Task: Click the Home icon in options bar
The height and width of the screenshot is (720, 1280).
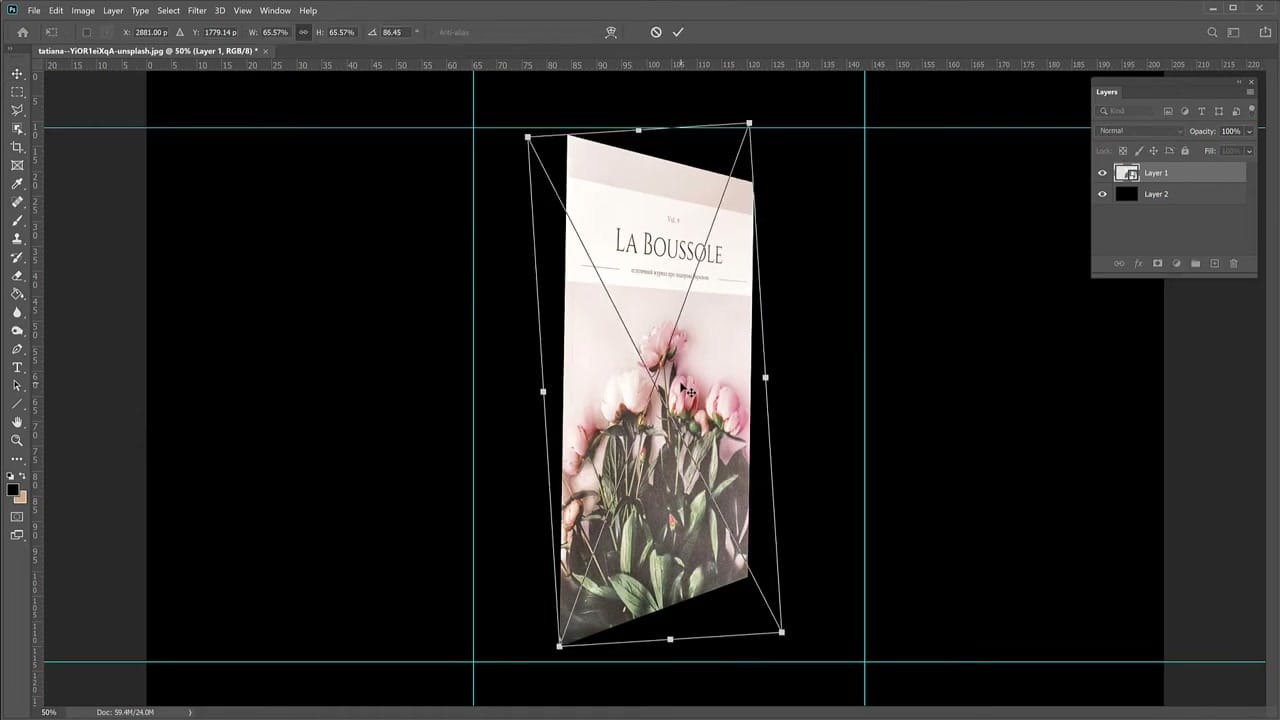Action: (x=22, y=32)
